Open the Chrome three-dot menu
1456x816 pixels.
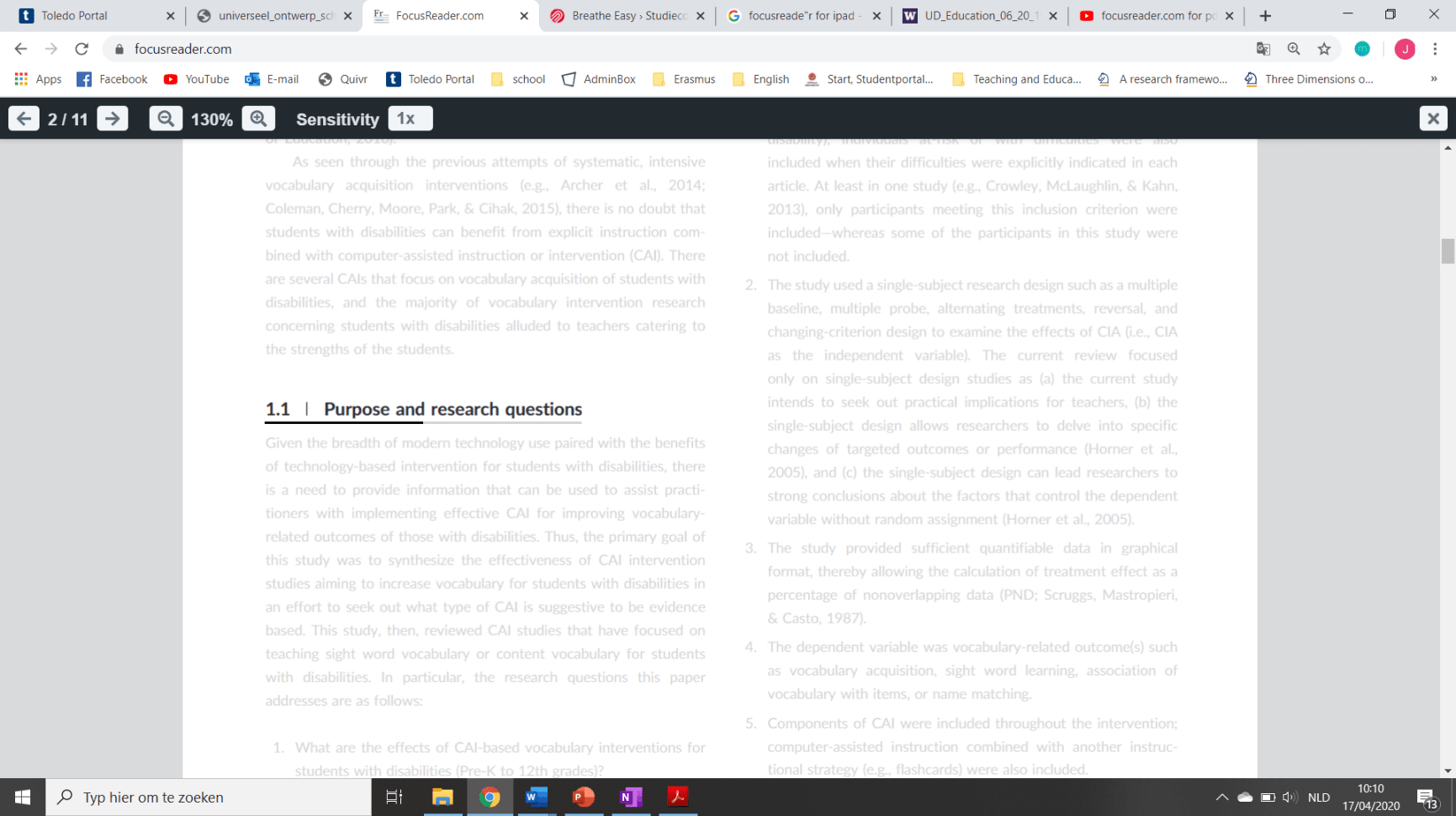(x=1435, y=49)
